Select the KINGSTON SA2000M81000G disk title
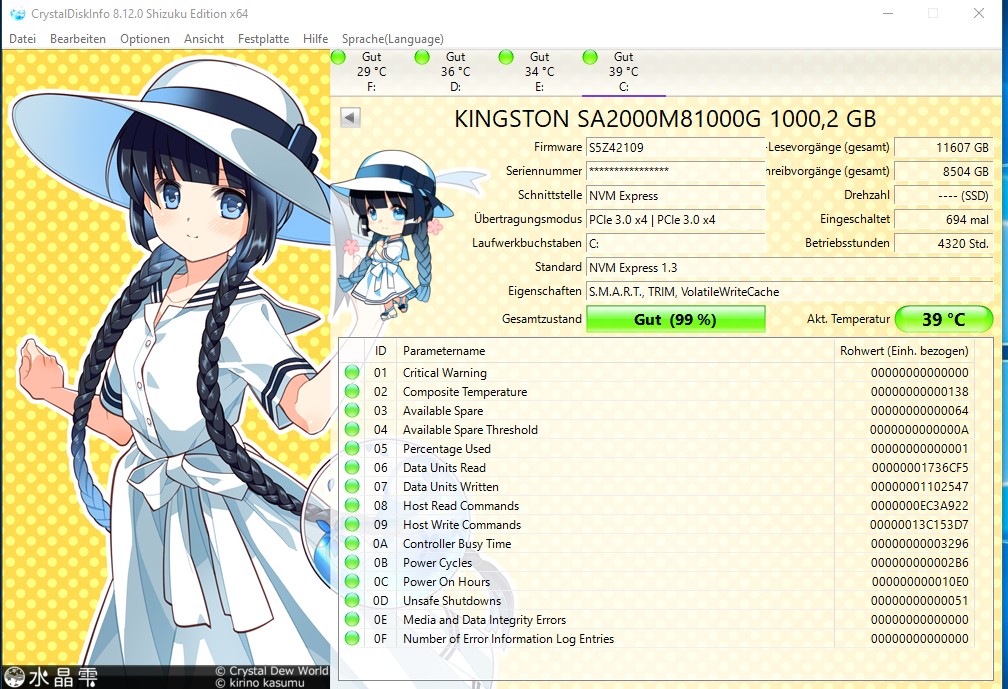1008x689 pixels. point(665,119)
